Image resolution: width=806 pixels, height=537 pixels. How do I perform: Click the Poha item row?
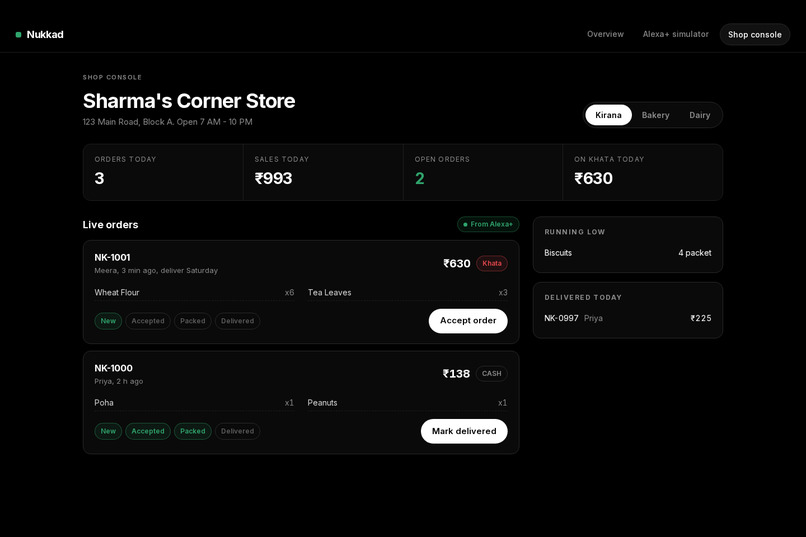[x=194, y=403]
